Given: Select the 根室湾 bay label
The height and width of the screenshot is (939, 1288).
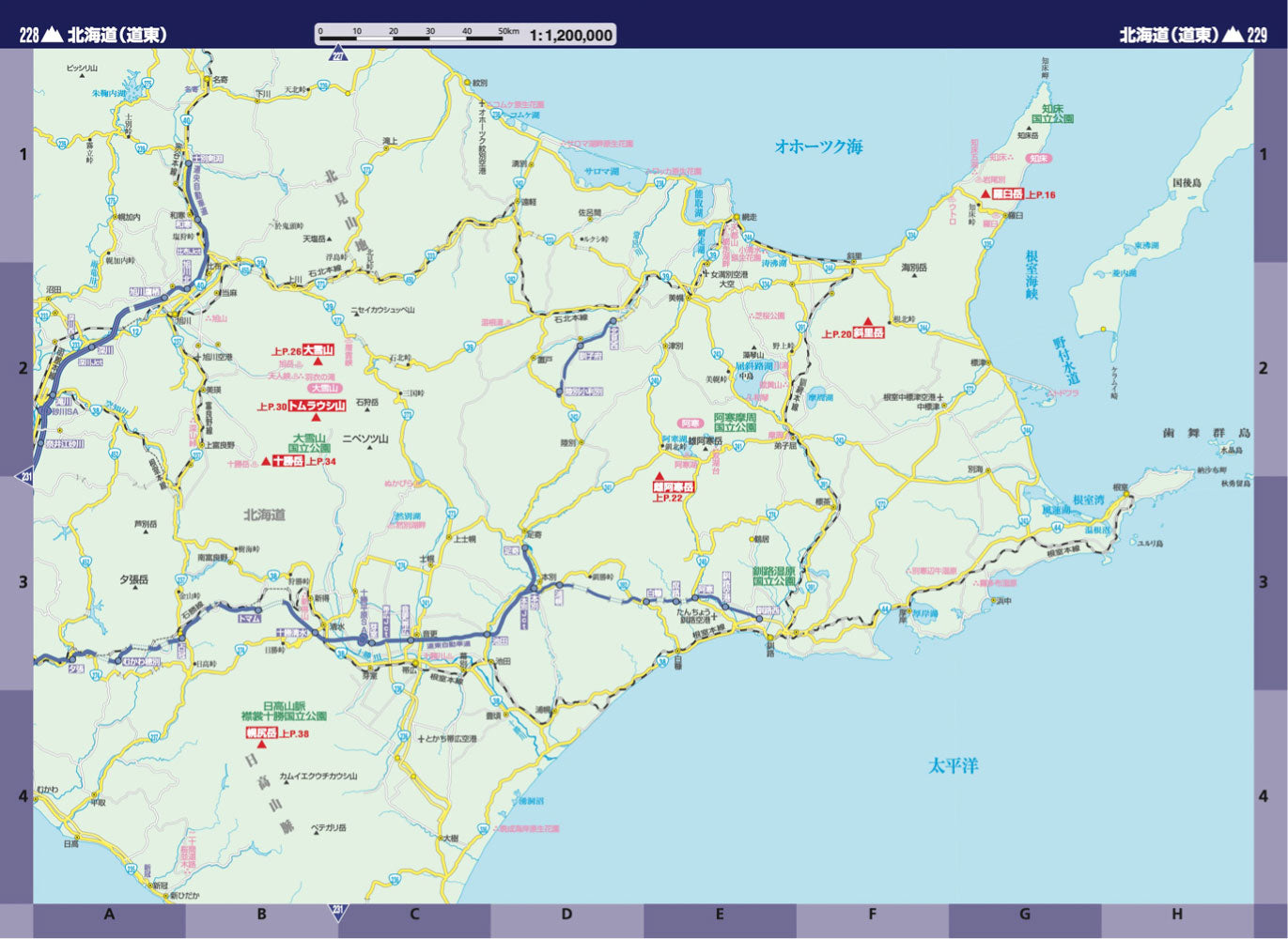Looking at the screenshot, I should (1089, 500).
